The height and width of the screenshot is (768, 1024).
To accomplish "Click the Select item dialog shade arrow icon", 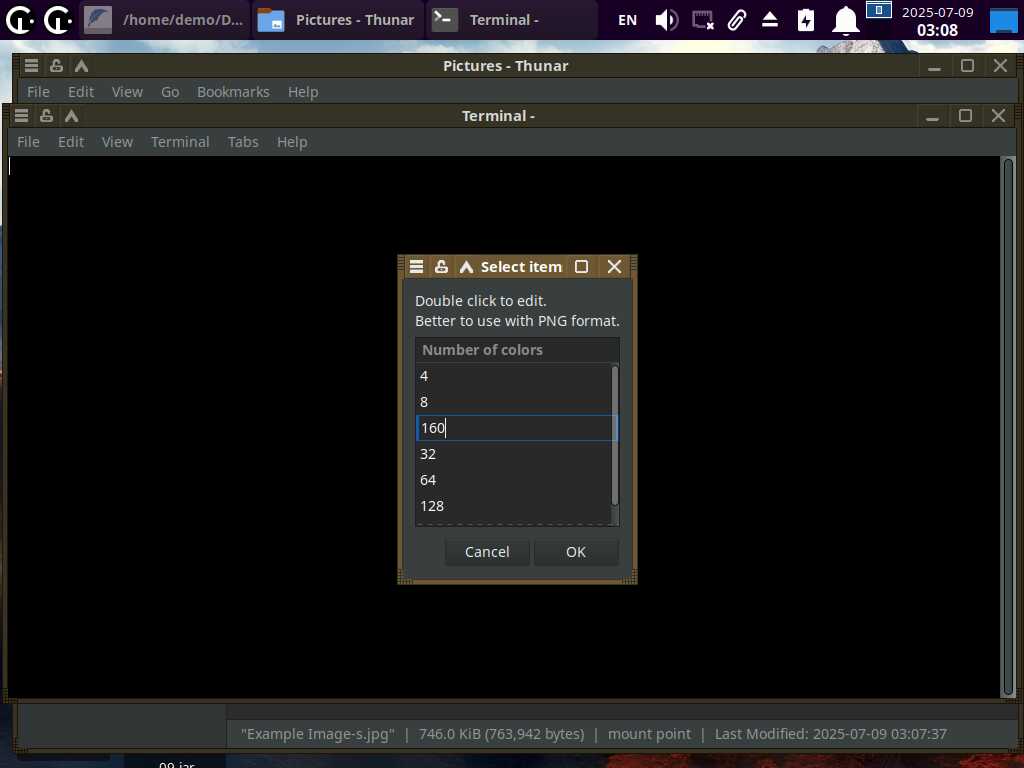I will (466, 266).
